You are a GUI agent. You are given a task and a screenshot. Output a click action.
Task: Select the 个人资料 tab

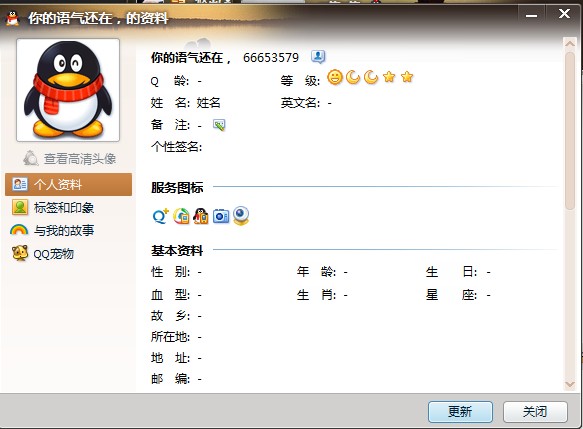point(68,184)
